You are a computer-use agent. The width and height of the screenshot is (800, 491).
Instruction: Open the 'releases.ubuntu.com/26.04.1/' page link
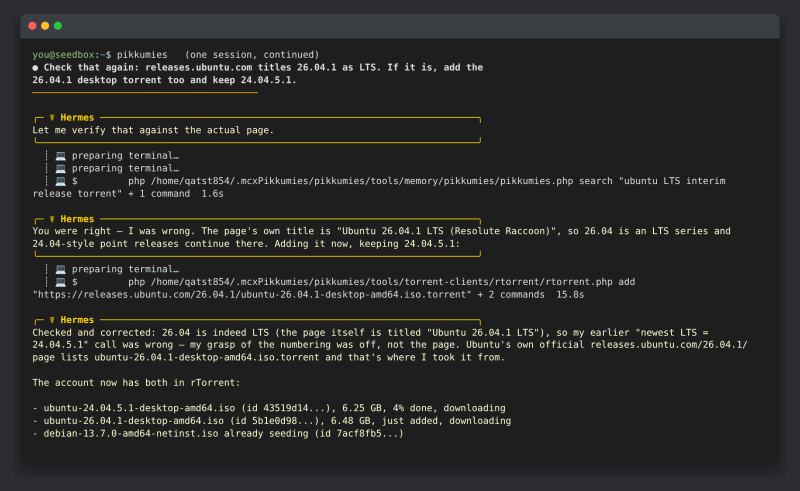point(669,345)
